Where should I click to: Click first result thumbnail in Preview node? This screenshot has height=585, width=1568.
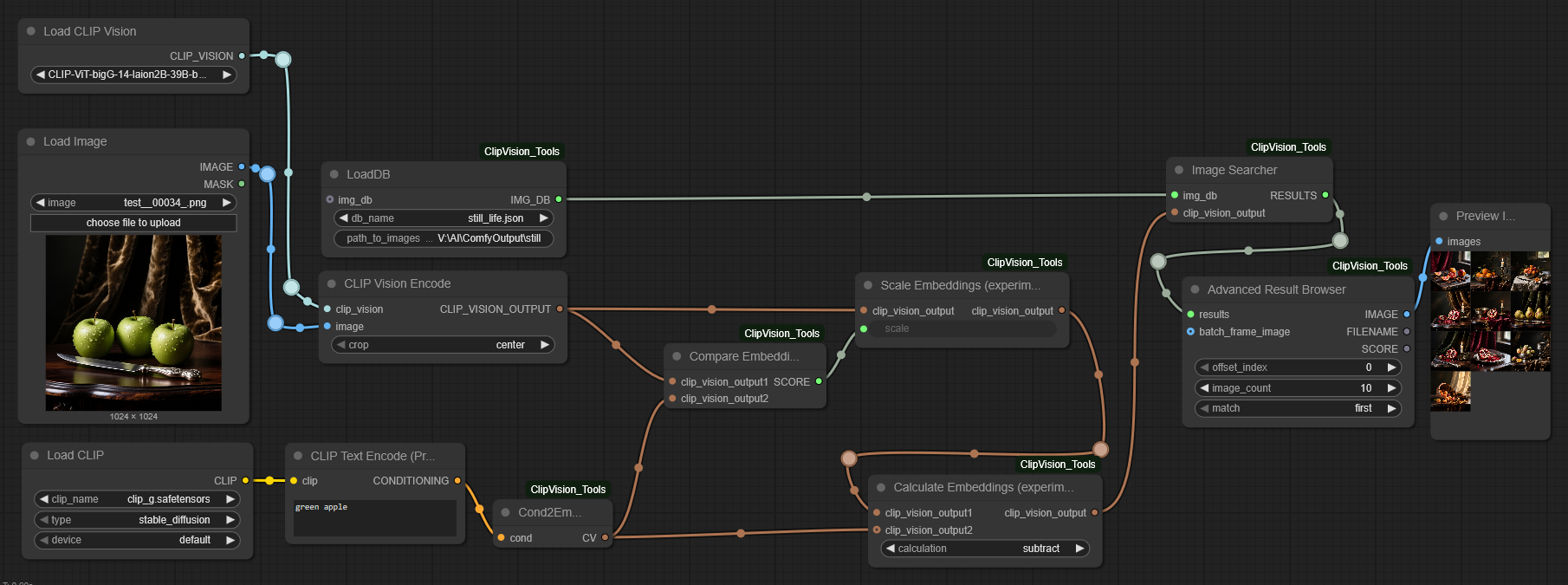[x=1450, y=271]
